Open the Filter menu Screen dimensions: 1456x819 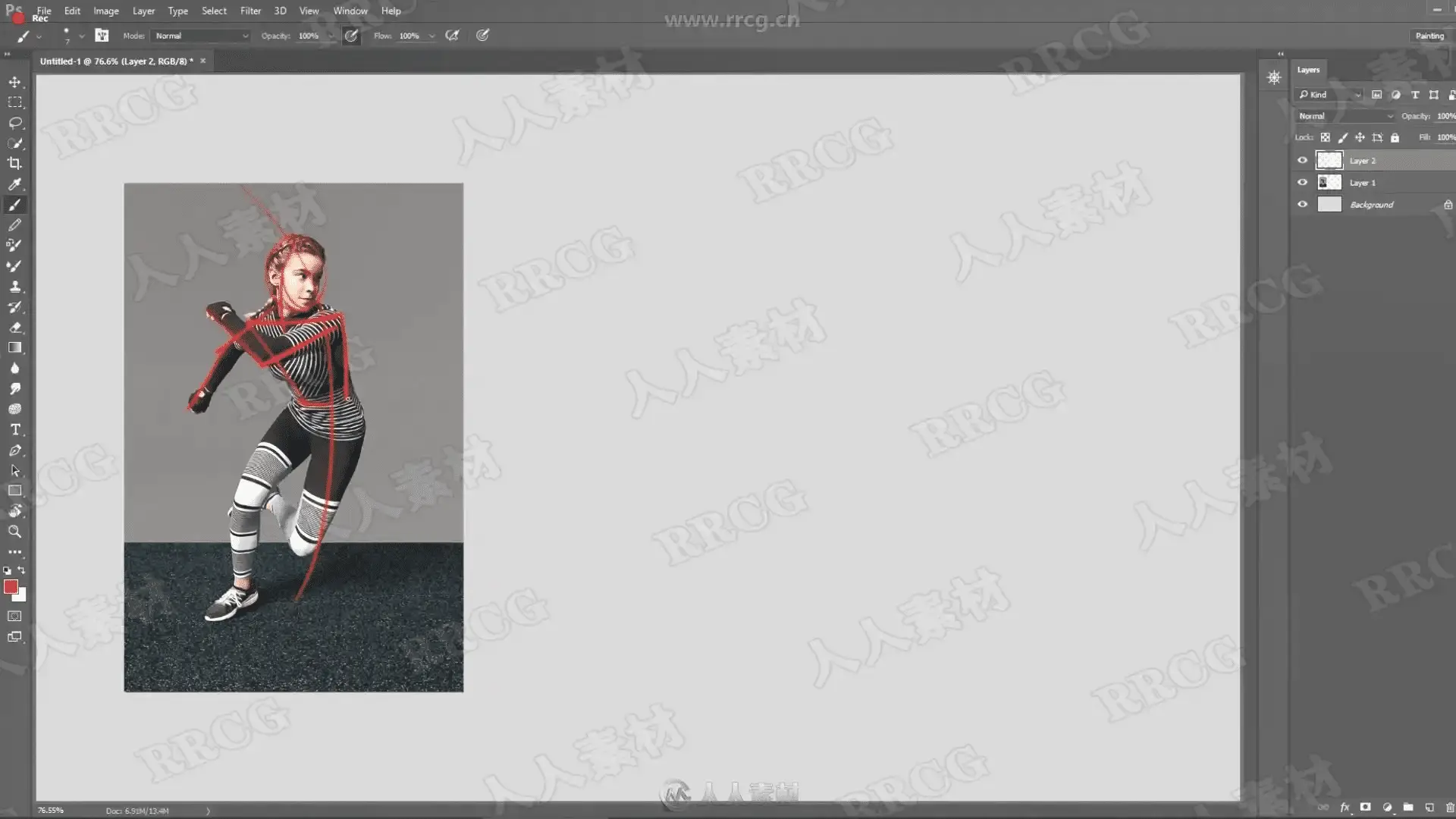[250, 11]
